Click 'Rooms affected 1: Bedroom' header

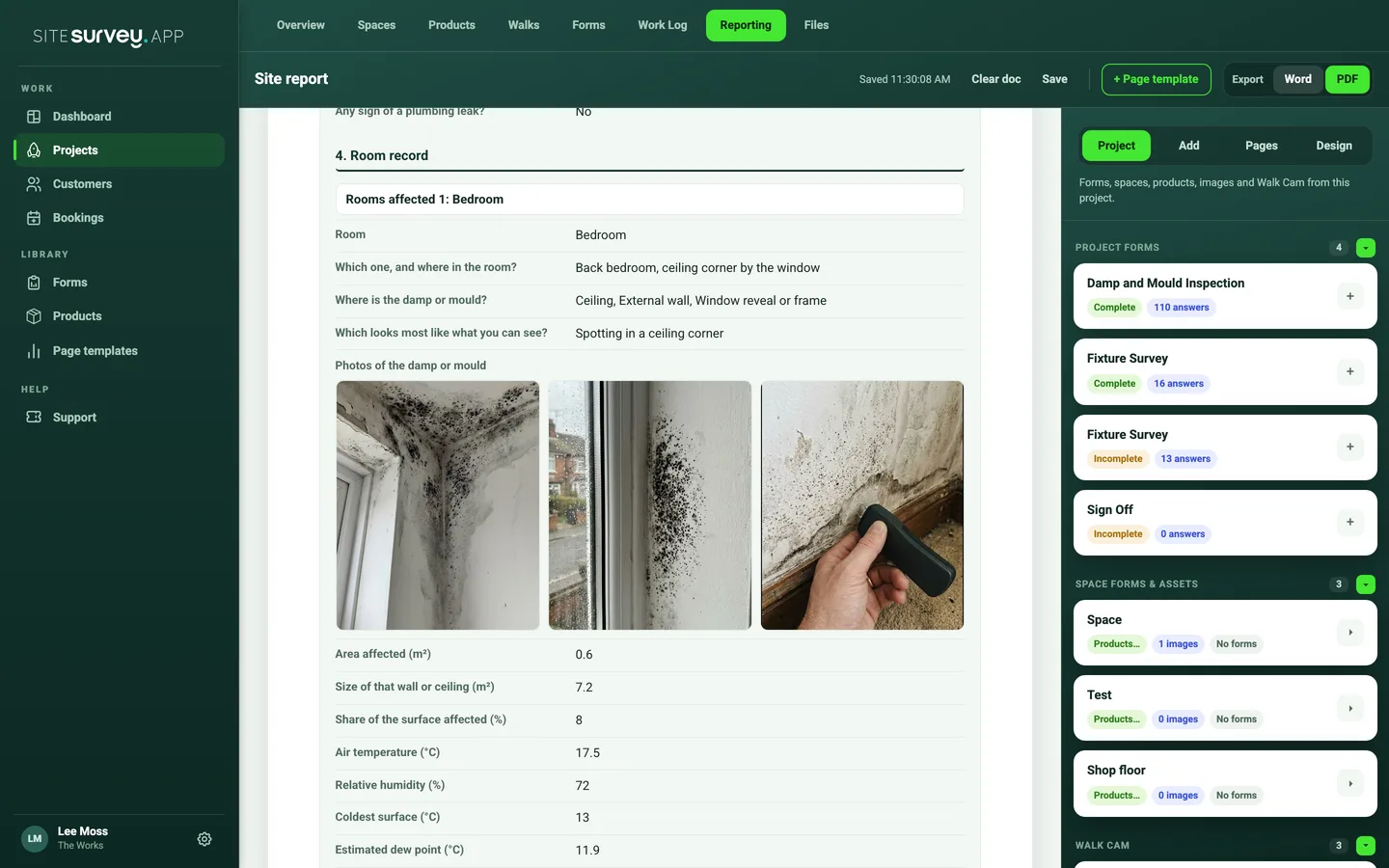(650, 200)
